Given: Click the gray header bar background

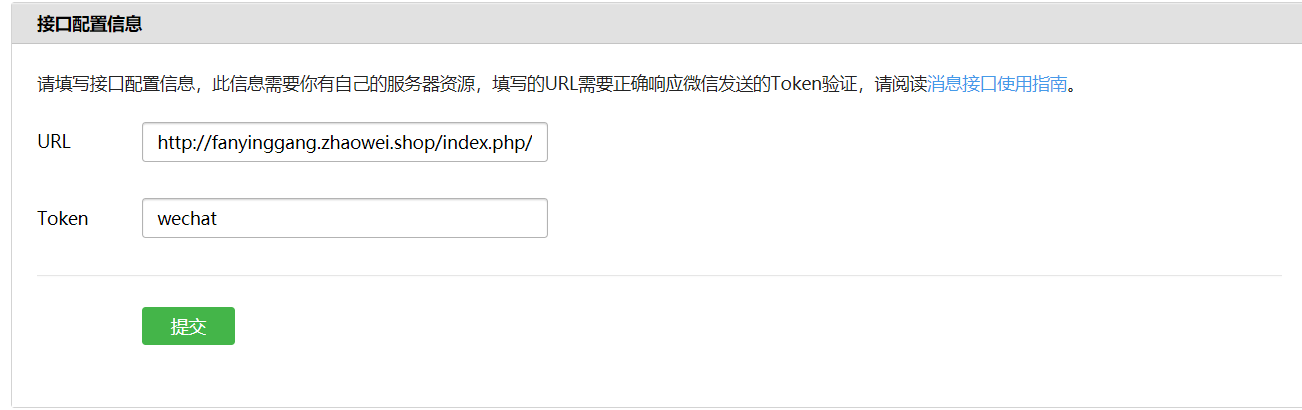Looking at the screenshot, I should [700, 24].
